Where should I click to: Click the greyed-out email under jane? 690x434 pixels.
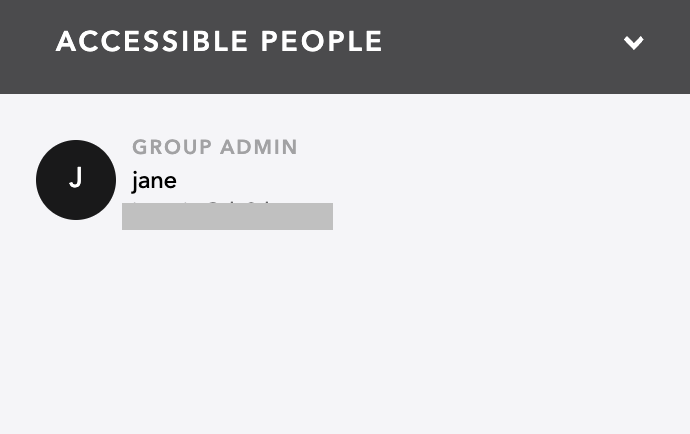pyautogui.click(x=227, y=216)
